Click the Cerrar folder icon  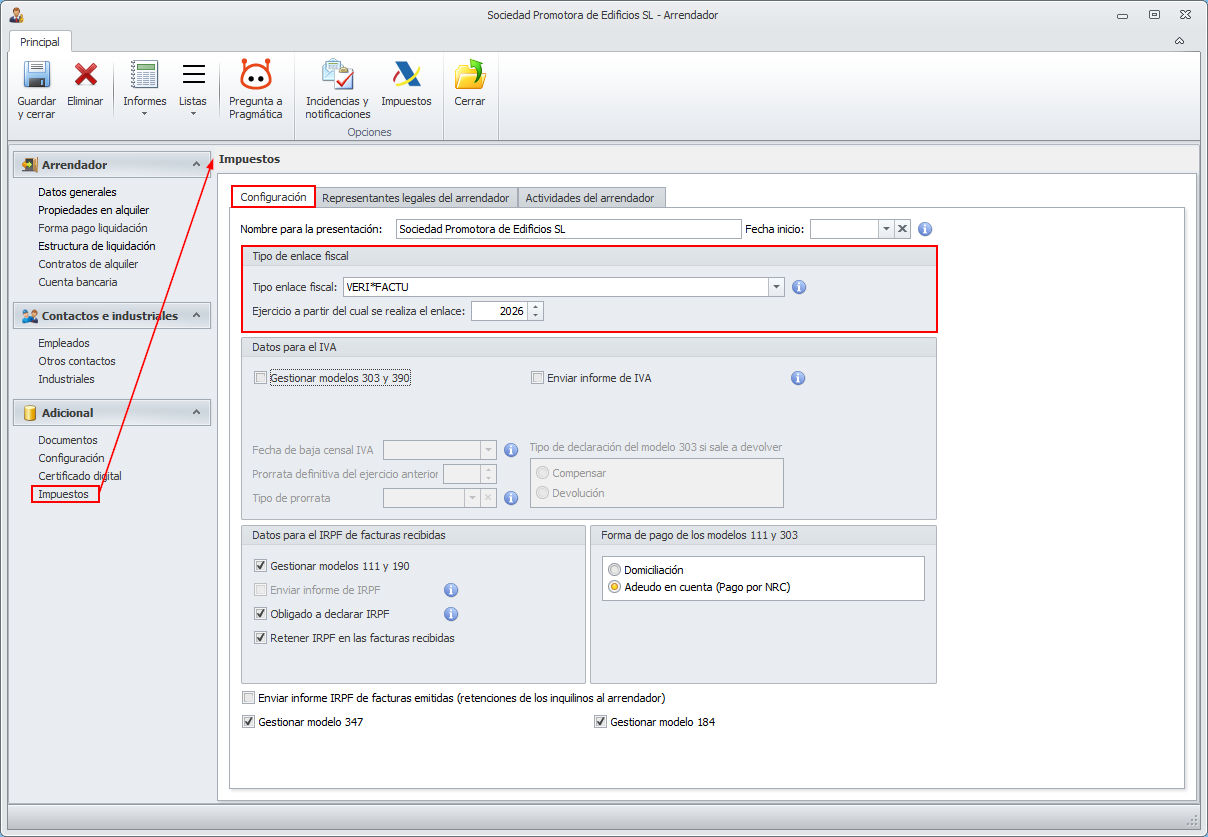(x=470, y=75)
